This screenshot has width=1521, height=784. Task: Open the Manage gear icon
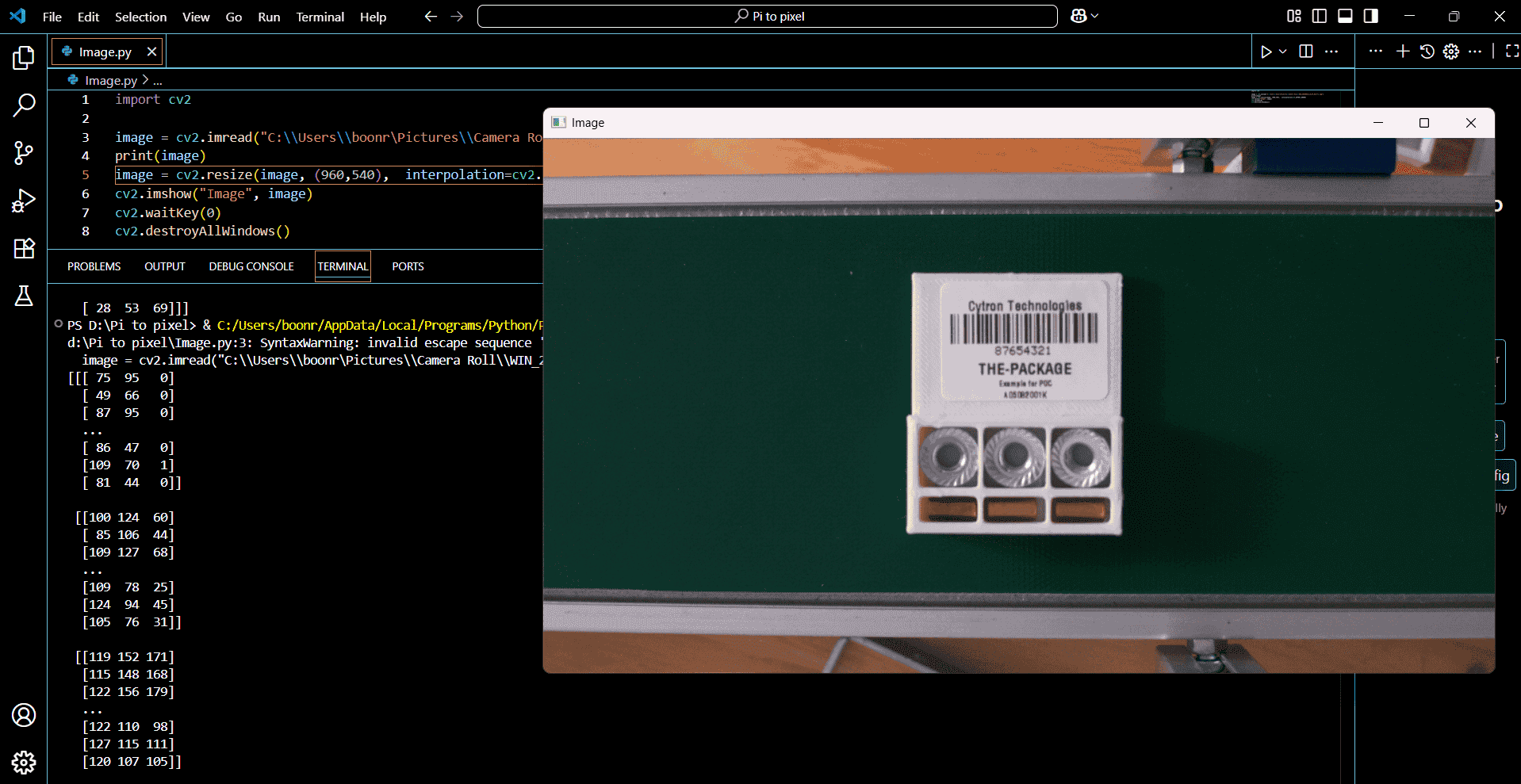(1451, 51)
